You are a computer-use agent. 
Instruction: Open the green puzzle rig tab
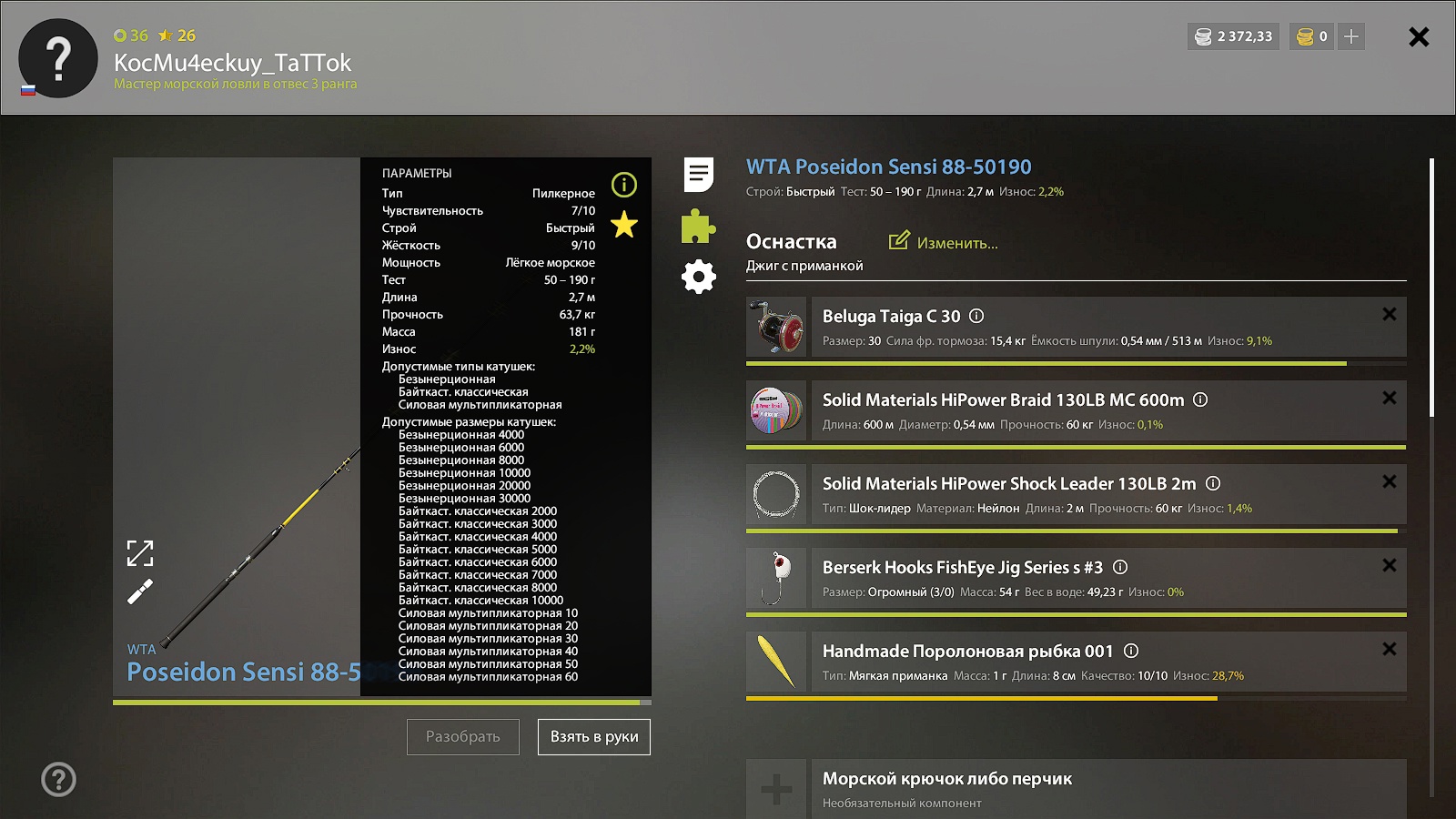(x=698, y=226)
